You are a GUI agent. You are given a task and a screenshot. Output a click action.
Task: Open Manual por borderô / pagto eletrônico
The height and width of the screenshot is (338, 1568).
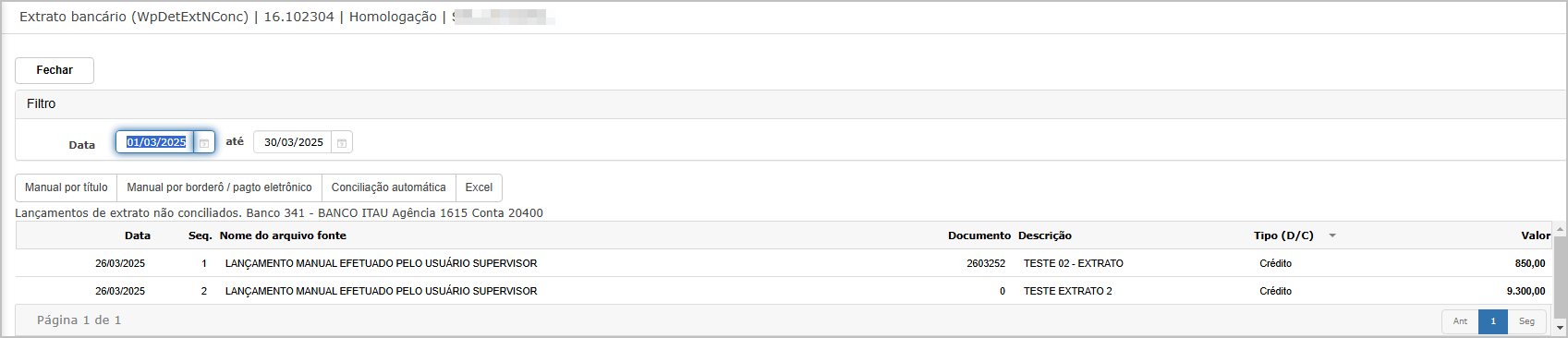pos(219,187)
